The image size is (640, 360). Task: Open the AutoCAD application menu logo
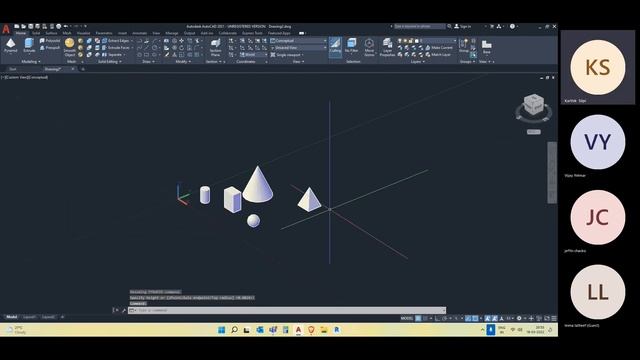pos(6,29)
